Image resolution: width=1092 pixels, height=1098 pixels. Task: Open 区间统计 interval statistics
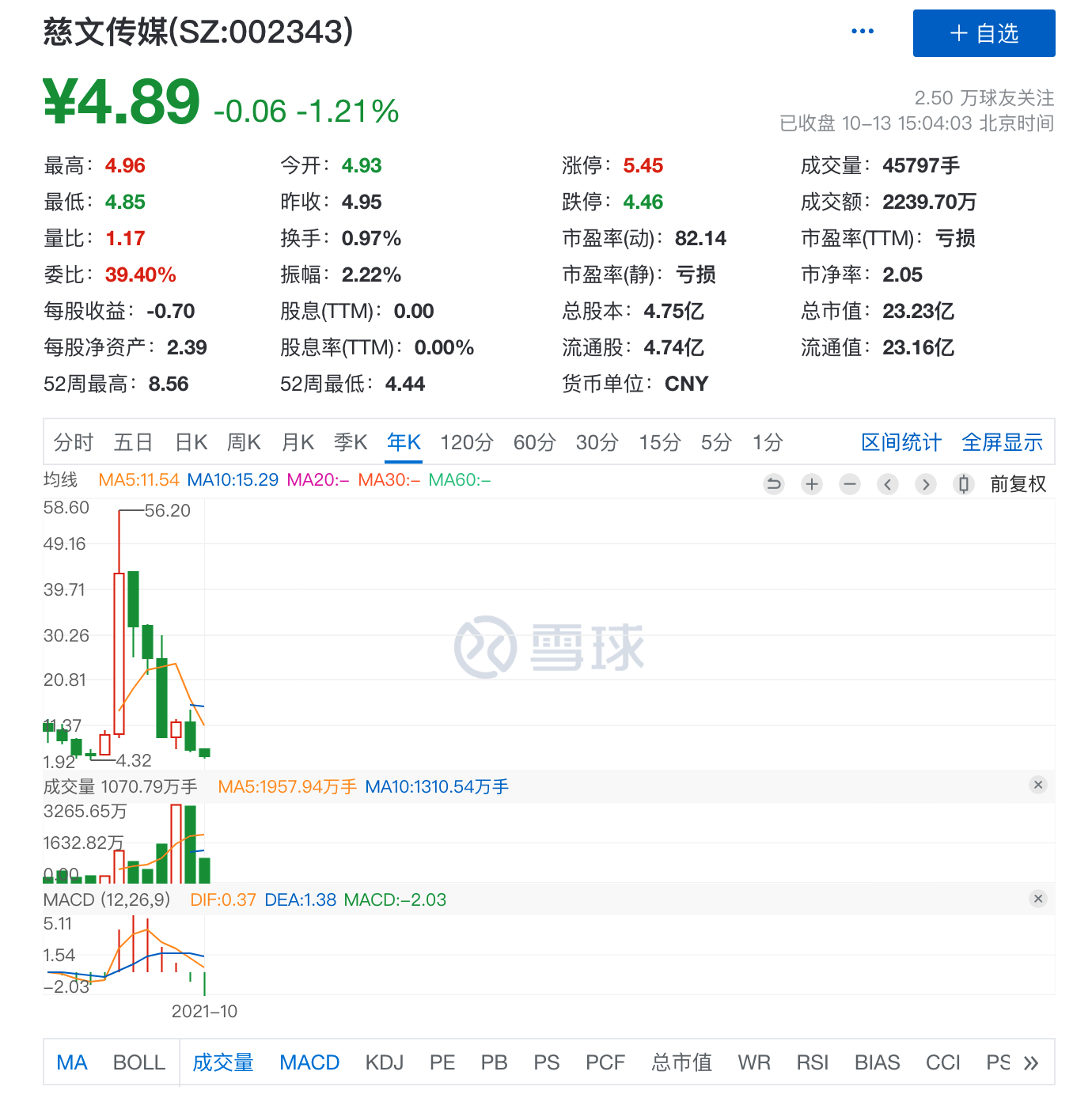(901, 442)
